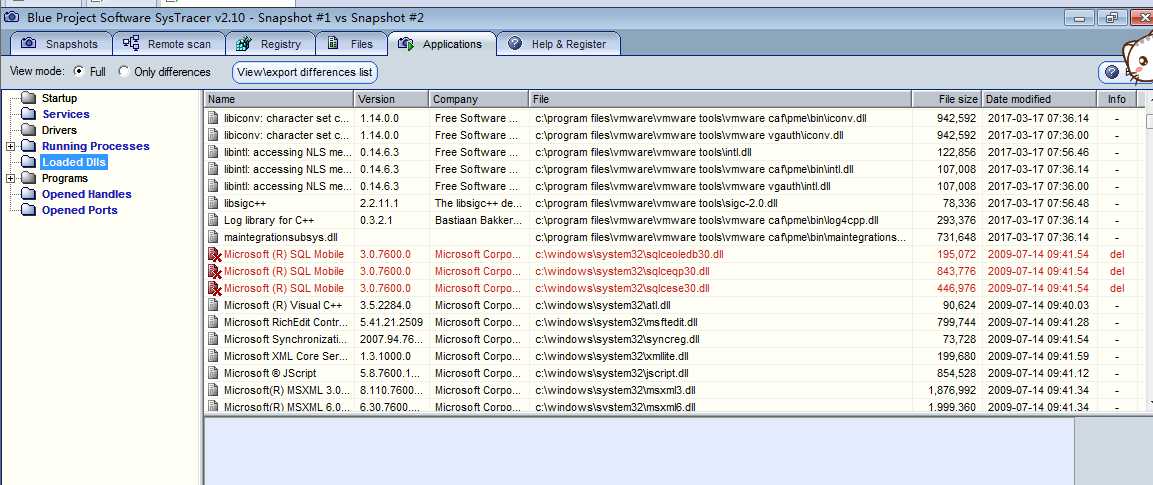Sort by the File column header
Image resolution: width=1153 pixels, height=485 pixels.
coord(721,99)
